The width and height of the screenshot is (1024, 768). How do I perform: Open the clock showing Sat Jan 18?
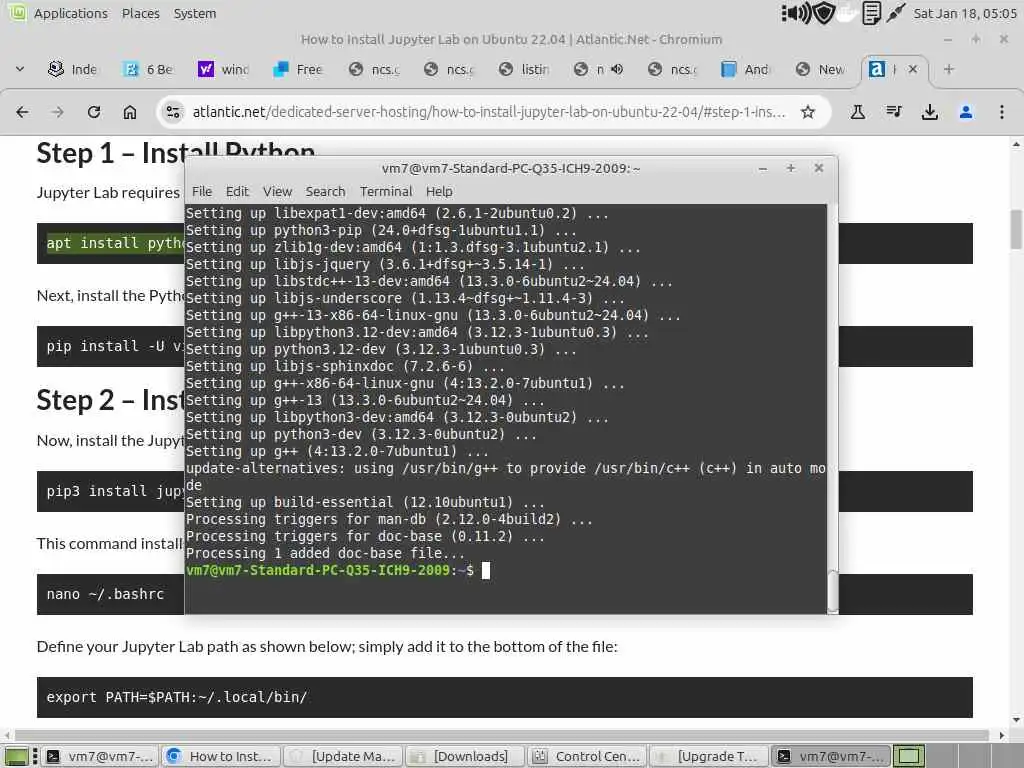click(x=965, y=13)
